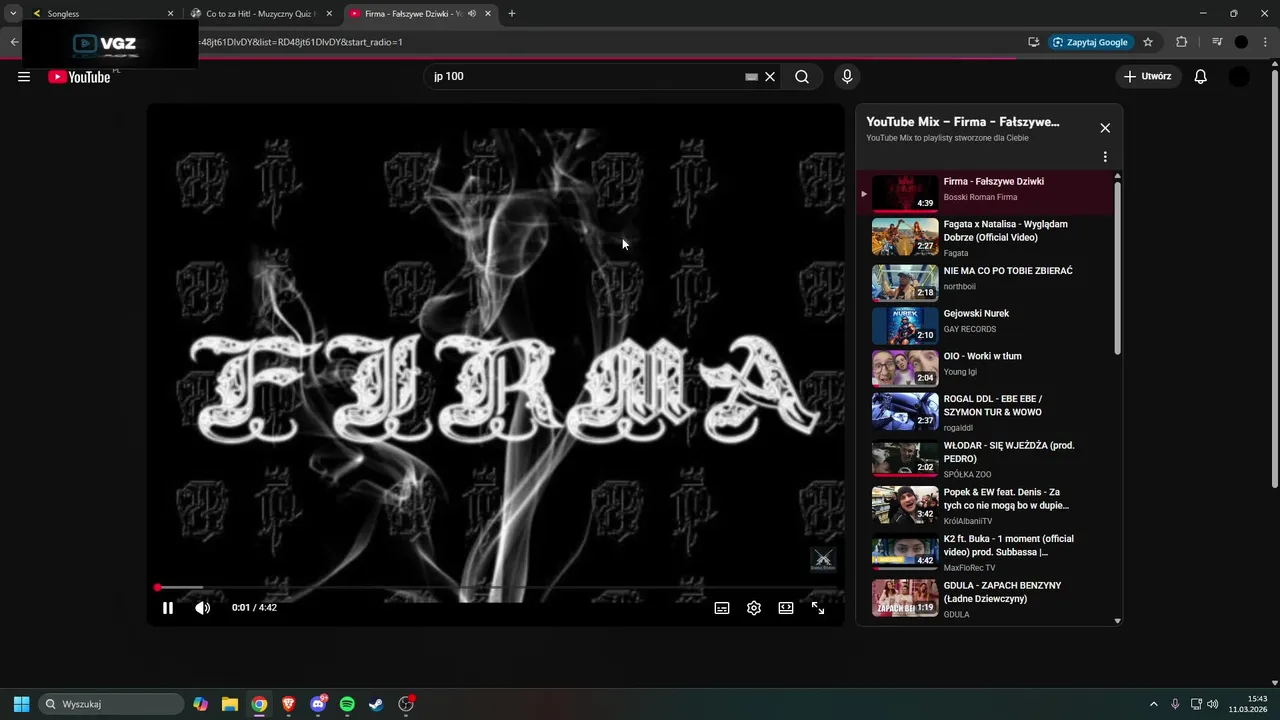Switch to theater mode
Screen dimensions: 1280x720
(x=786, y=608)
